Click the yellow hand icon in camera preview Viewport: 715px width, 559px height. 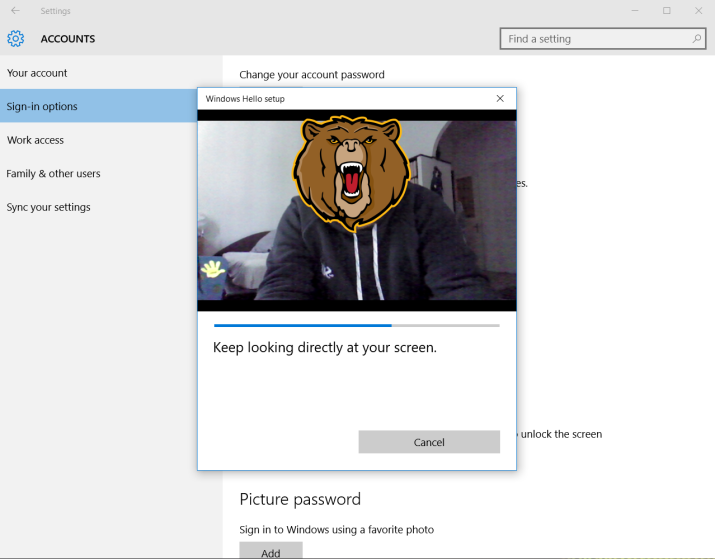click(x=212, y=268)
